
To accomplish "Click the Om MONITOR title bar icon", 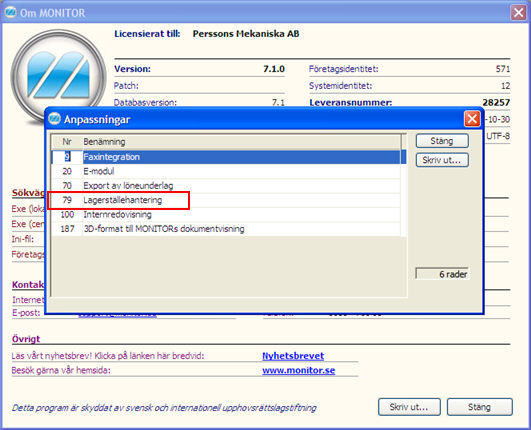I will point(10,13).
